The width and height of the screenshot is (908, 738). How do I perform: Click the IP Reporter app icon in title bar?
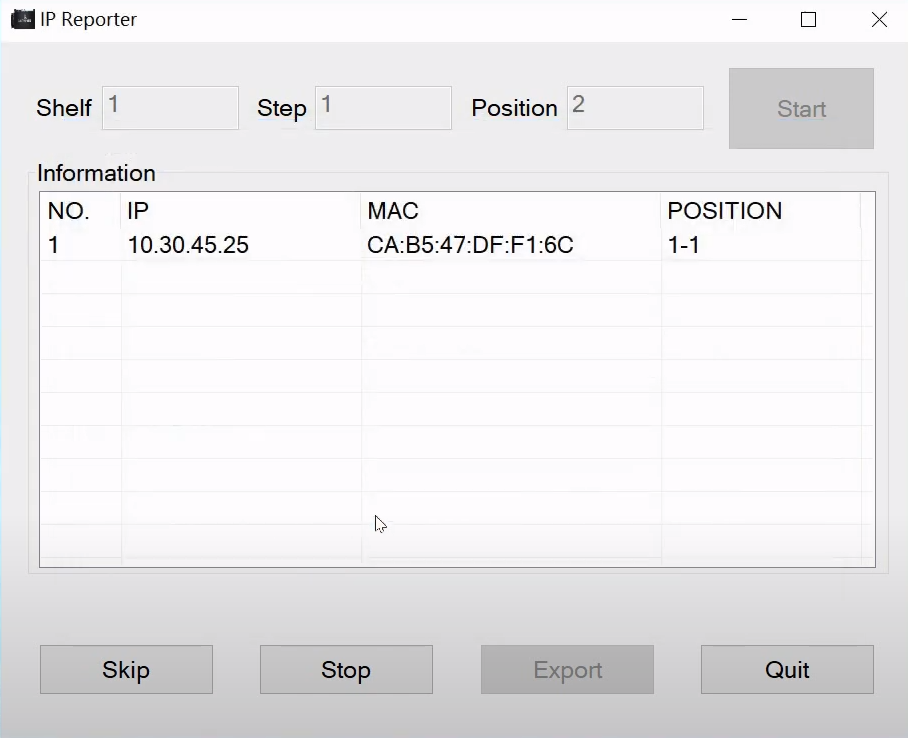coord(23,19)
